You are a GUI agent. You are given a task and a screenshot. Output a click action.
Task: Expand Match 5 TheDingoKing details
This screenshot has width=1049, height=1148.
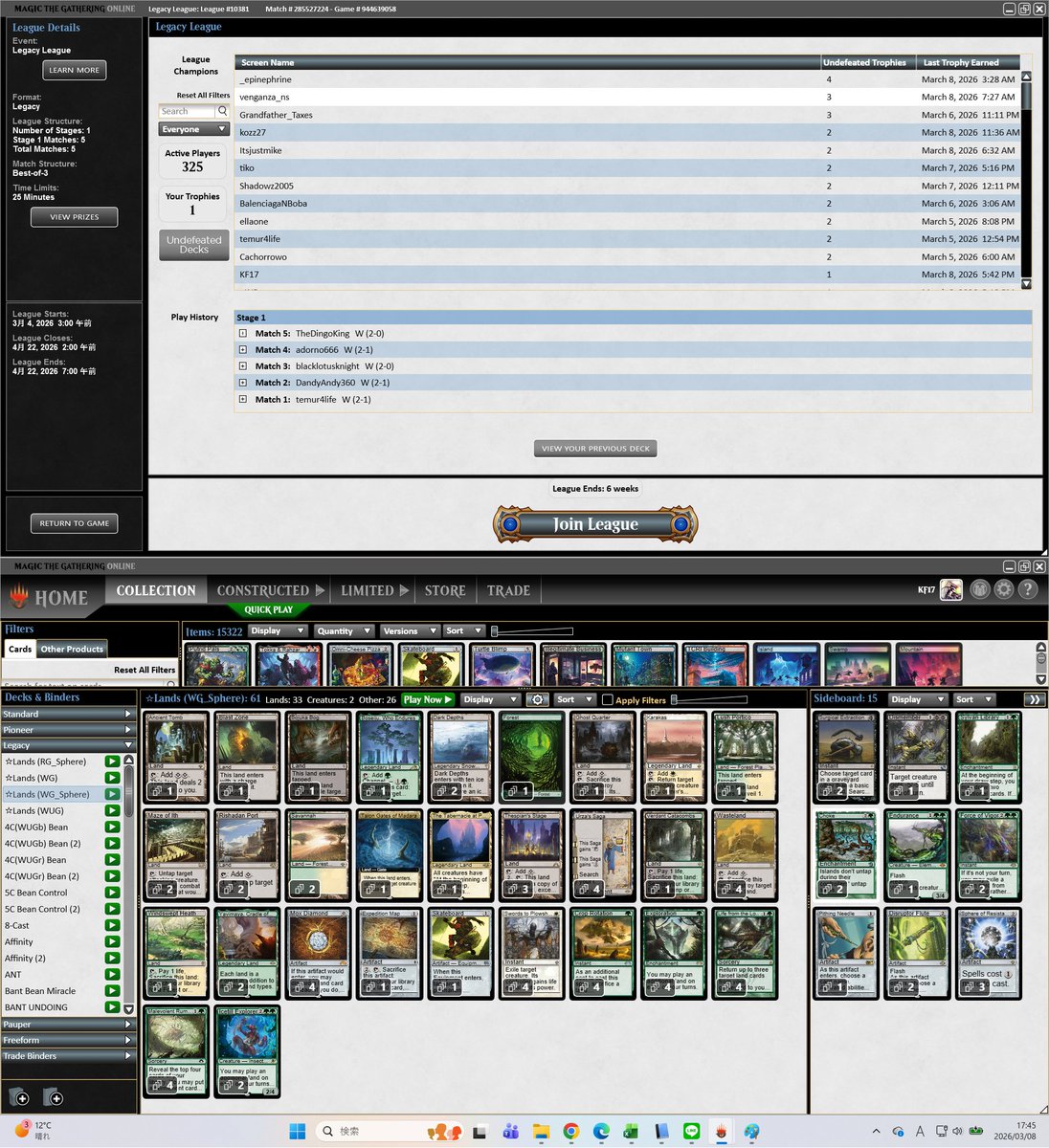point(243,334)
